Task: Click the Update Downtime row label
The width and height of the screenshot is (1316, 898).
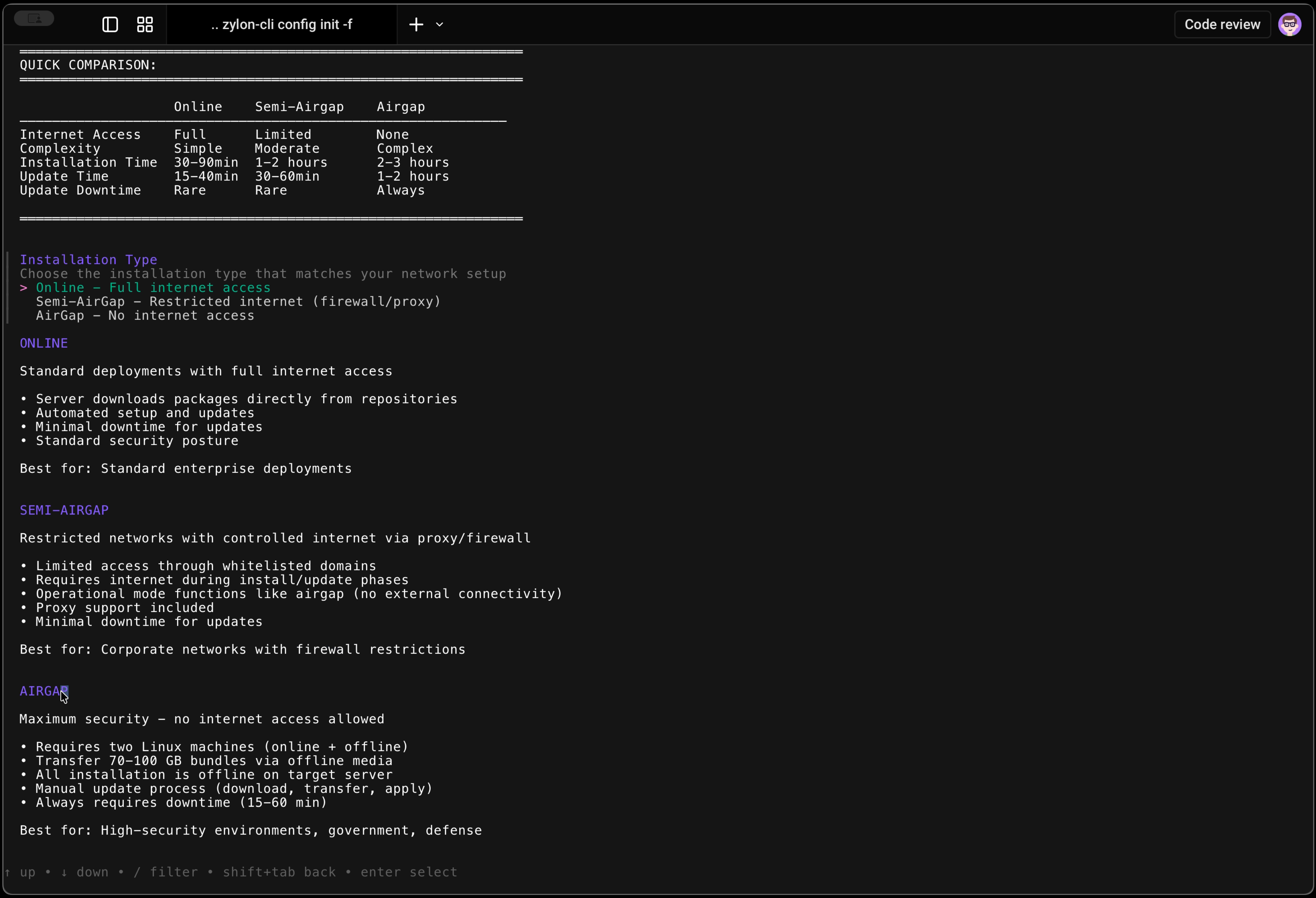Action: coord(80,191)
